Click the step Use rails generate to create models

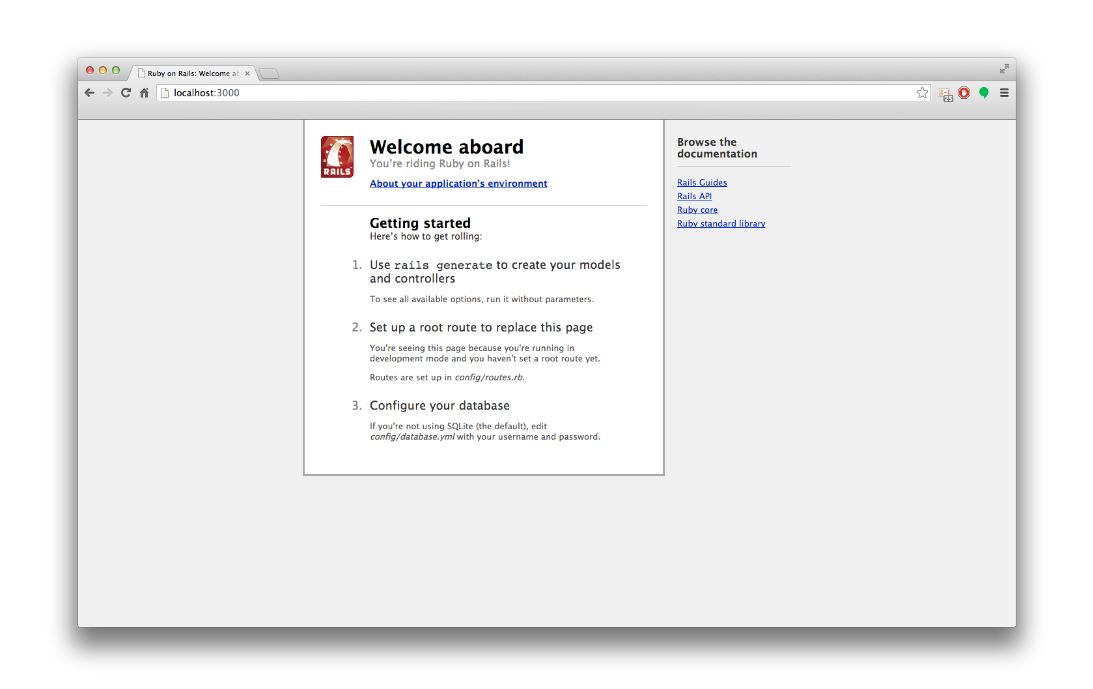(x=495, y=272)
